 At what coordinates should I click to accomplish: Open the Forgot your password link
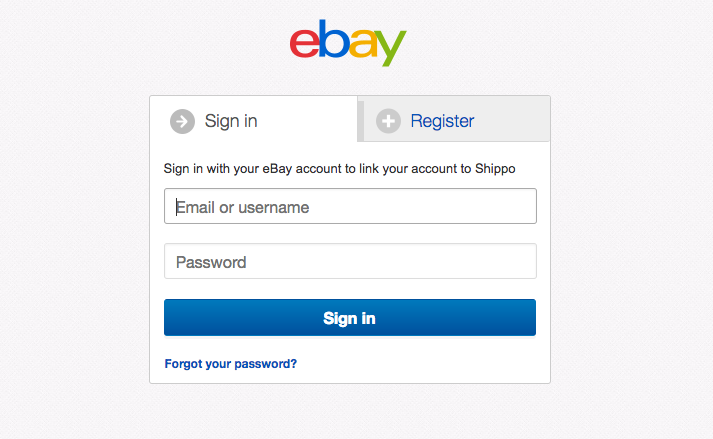pos(231,364)
